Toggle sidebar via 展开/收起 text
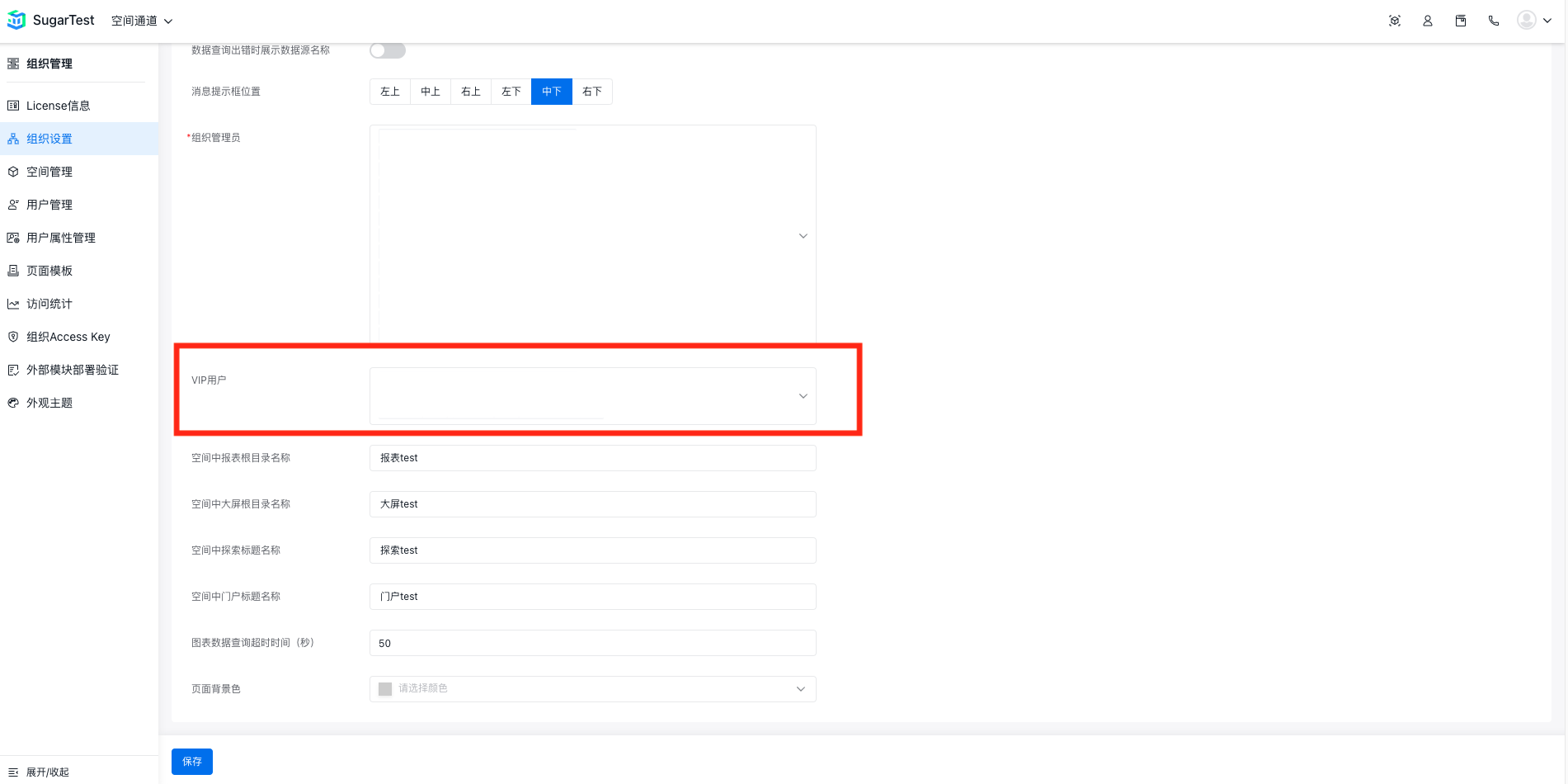The height and width of the screenshot is (784, 1568). click(x=48, y=772)
